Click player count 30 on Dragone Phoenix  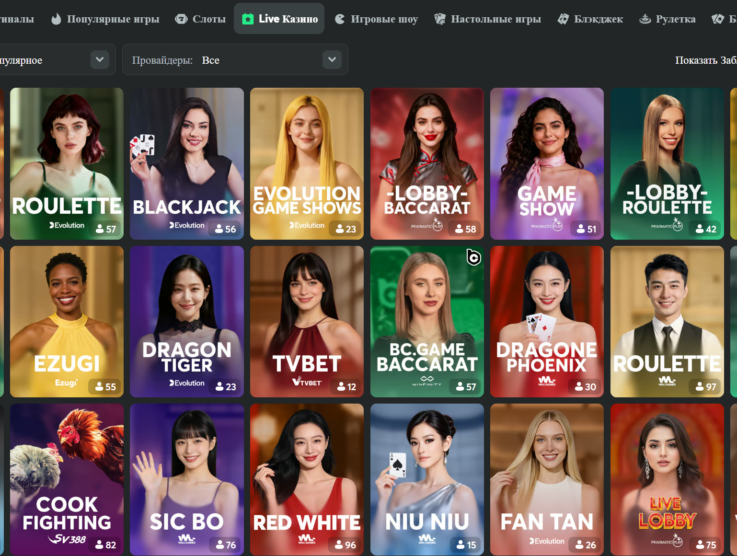pos(586,387)
